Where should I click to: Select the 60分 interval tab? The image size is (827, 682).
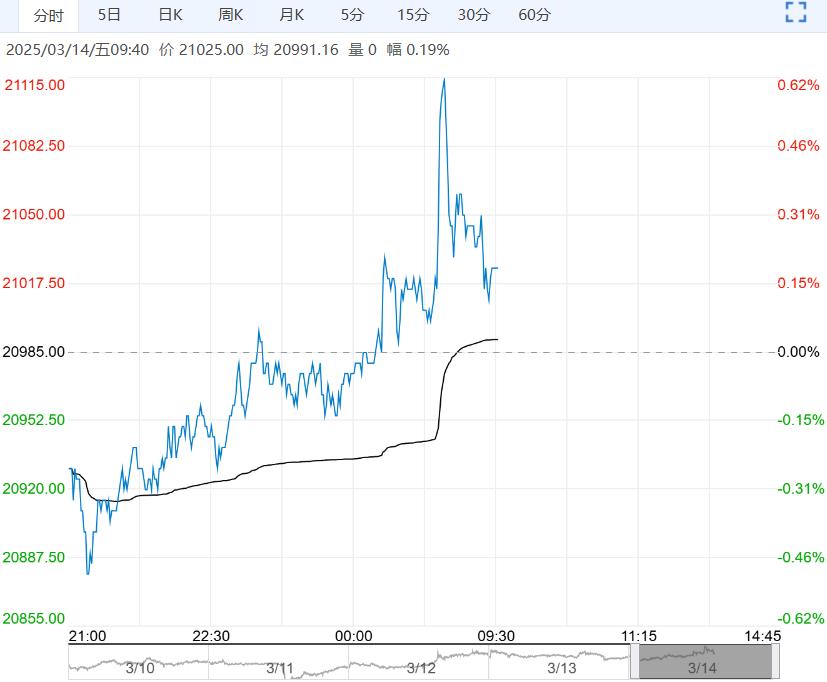click(x=534, y=15)
